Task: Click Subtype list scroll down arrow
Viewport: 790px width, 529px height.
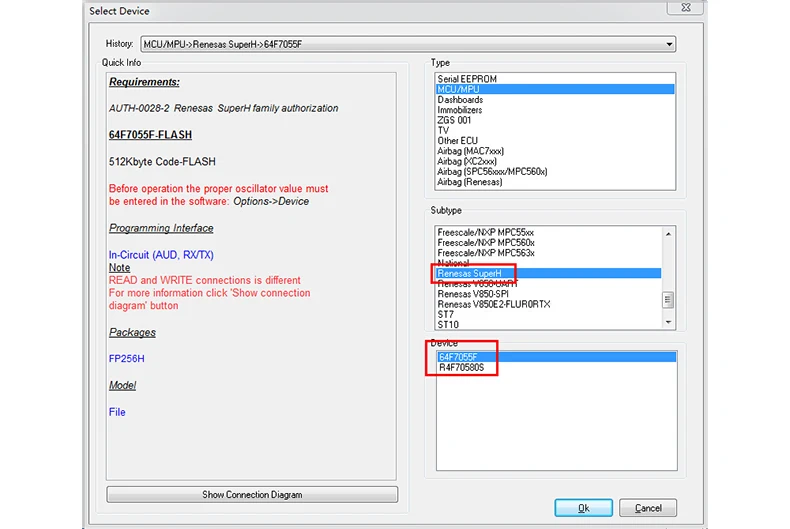Action: [x=668, y=322]
